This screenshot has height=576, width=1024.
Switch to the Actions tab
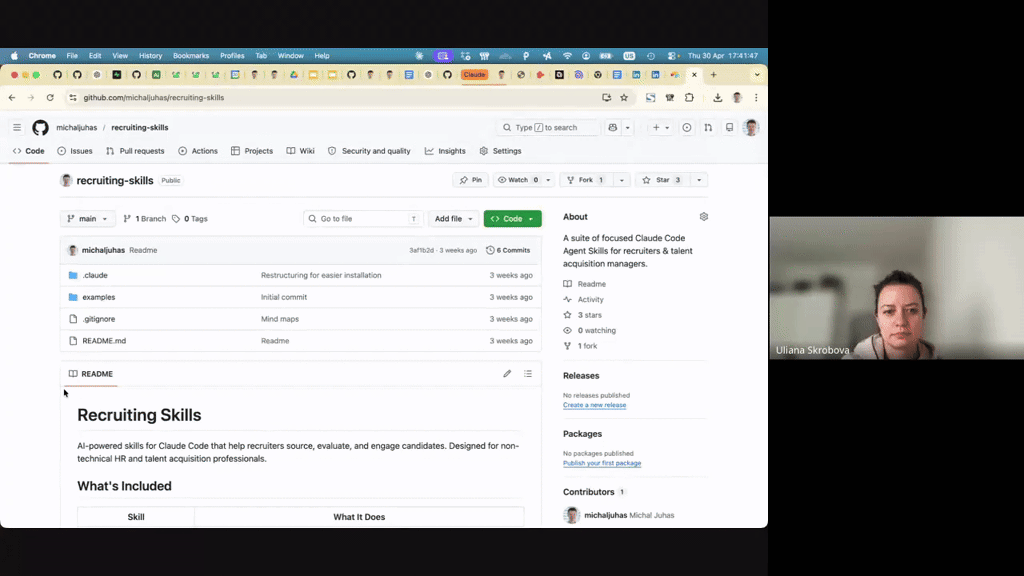(x=198, y=151)
